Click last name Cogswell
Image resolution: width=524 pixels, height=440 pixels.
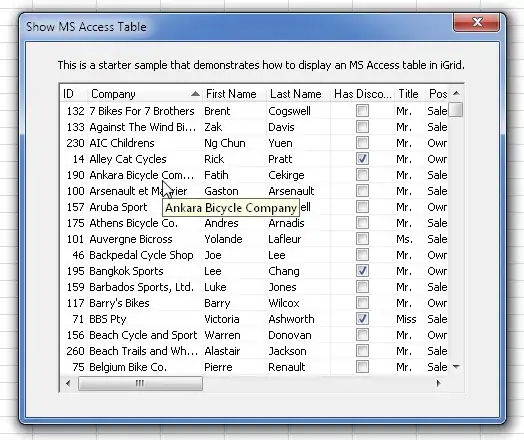point(289,111)
